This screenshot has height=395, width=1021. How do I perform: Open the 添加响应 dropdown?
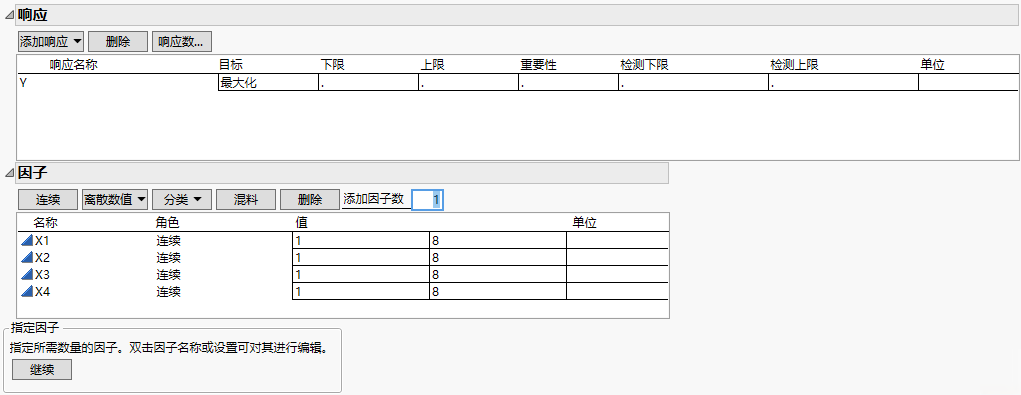tap(51, 42)
